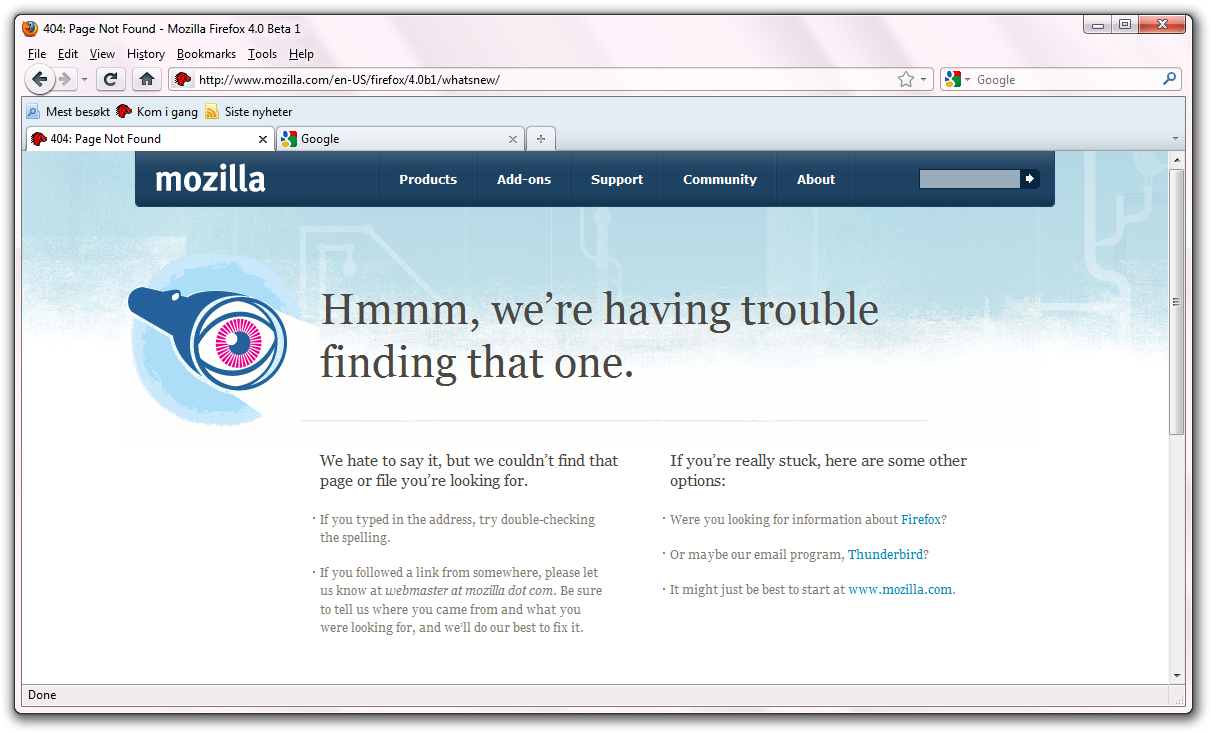Open the Products navigation item
The image size is (1211, 732).
[428, 180]
